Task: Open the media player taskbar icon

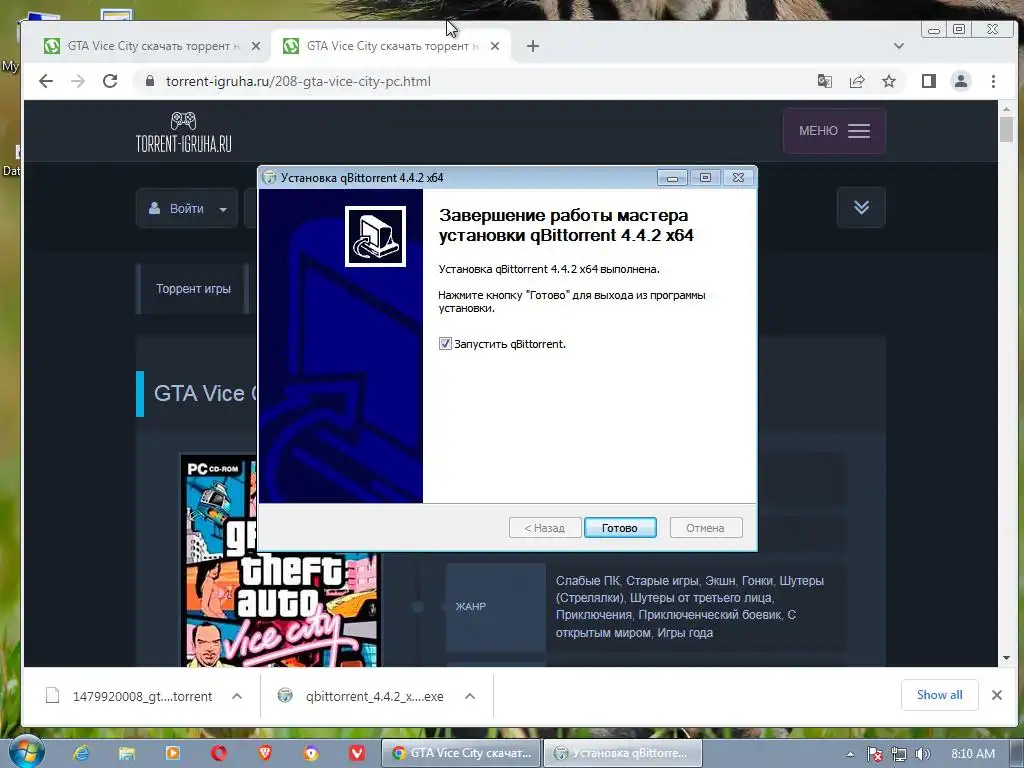Action: (x=172, y=753)
